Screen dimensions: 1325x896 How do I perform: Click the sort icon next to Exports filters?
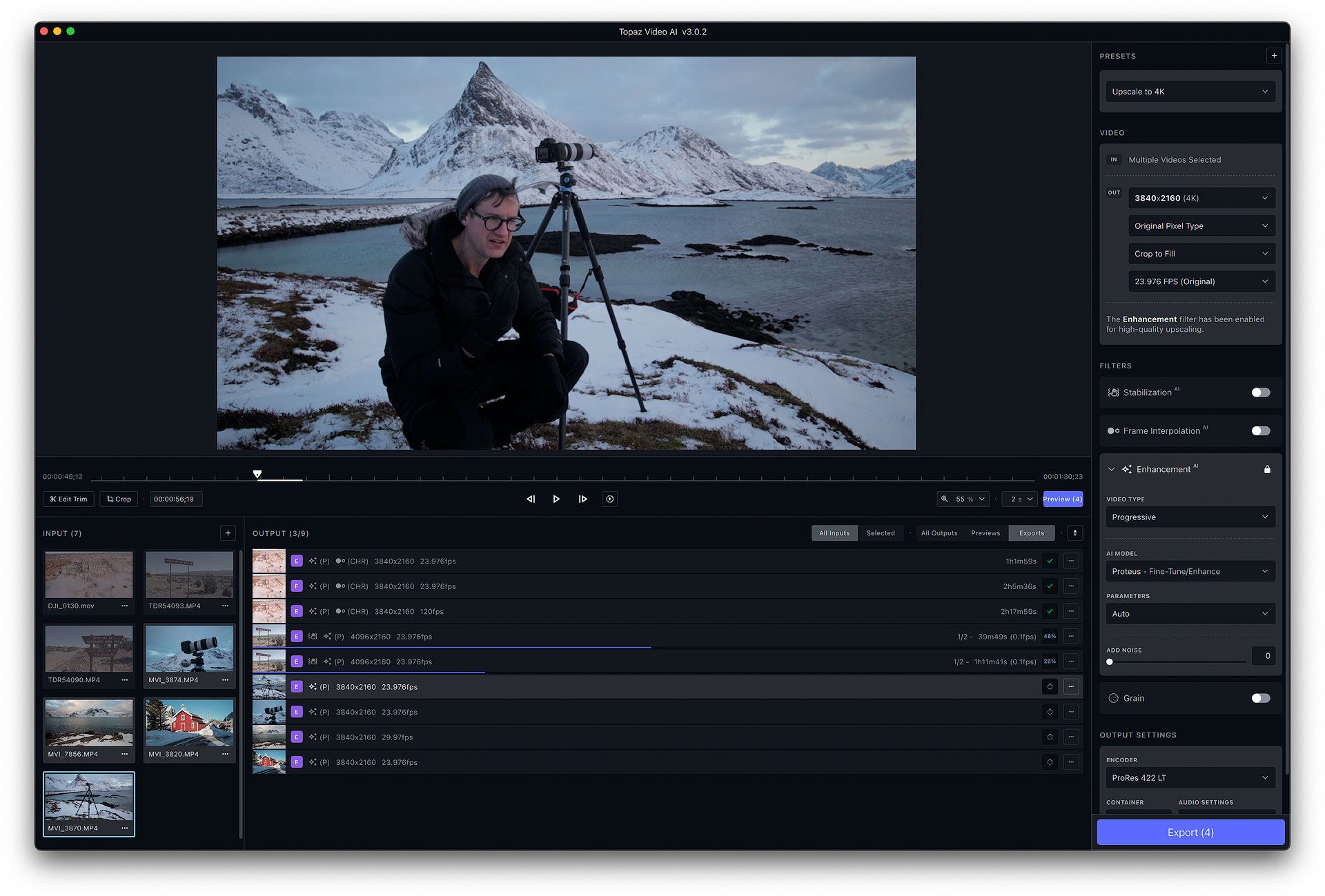[1074, 532]
